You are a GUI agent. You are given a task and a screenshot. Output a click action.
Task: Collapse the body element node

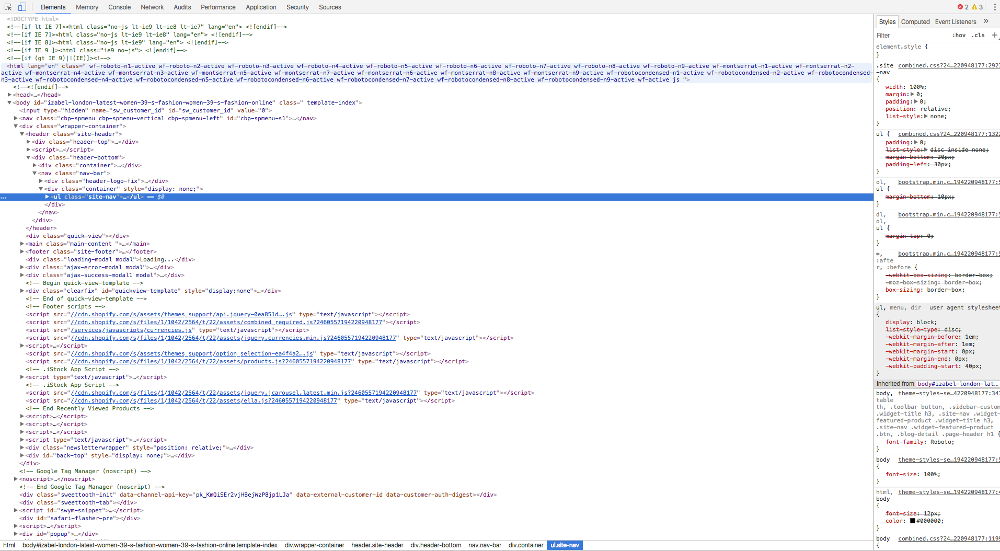click(x=10, y=102)
